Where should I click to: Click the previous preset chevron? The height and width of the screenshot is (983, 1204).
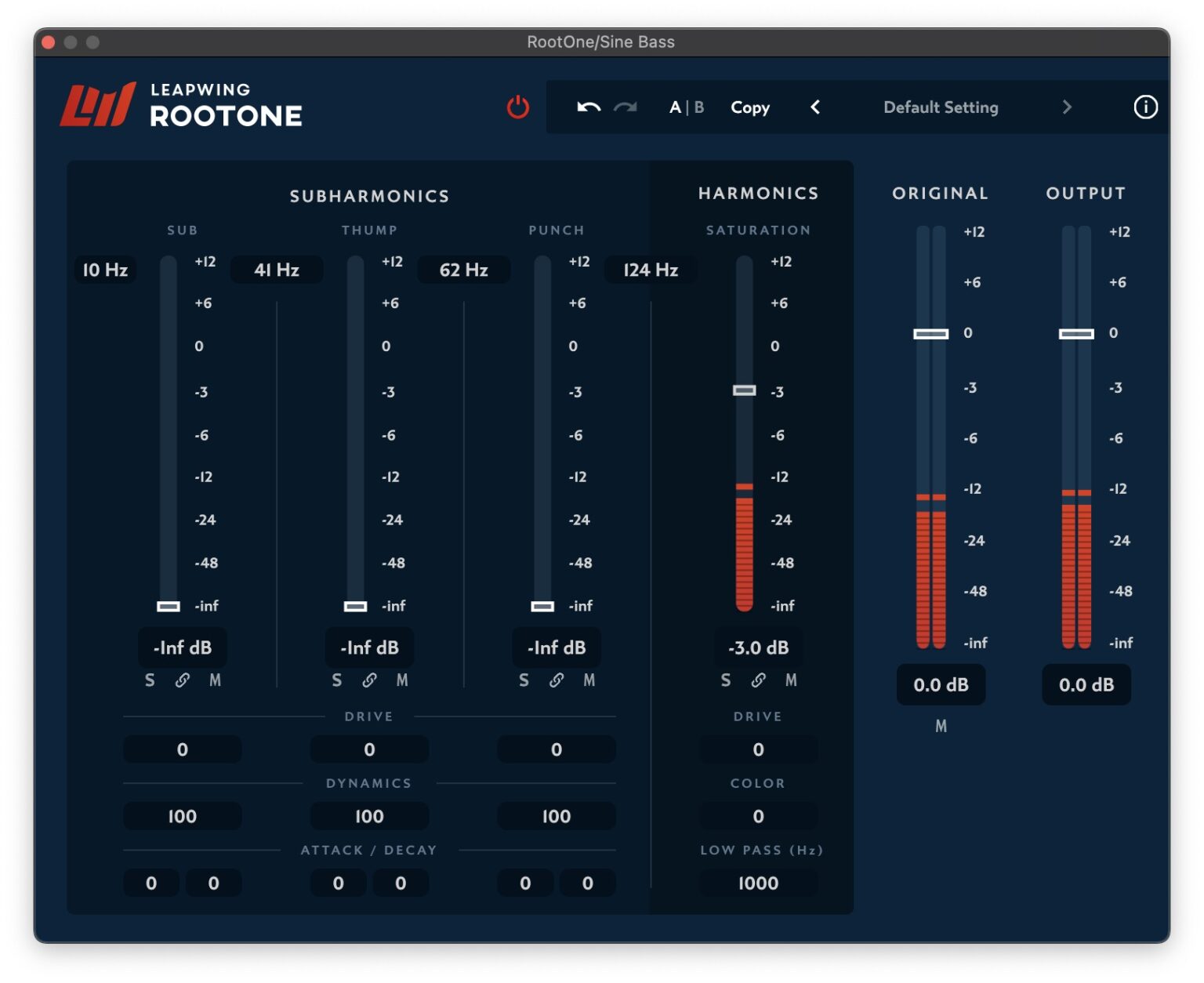(x=815, y=107)
